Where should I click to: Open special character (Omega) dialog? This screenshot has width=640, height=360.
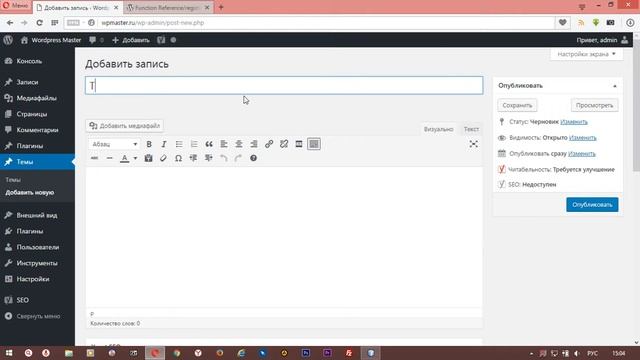(x=178, y=158)
